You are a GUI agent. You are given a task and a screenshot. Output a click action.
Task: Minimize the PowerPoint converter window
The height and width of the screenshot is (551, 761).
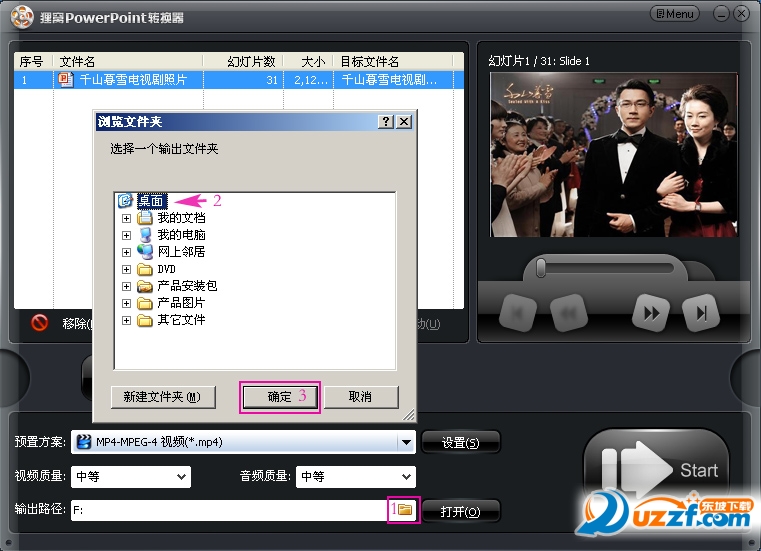[721, 14]
